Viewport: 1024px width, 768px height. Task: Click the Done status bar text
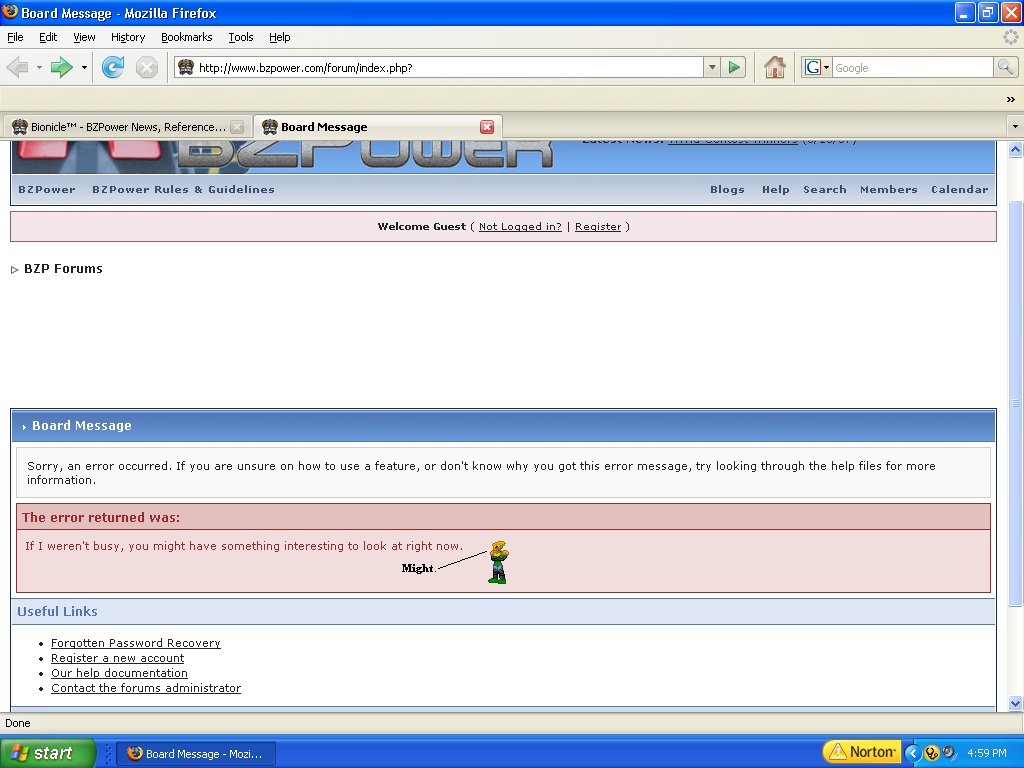[x=18, y=723]
